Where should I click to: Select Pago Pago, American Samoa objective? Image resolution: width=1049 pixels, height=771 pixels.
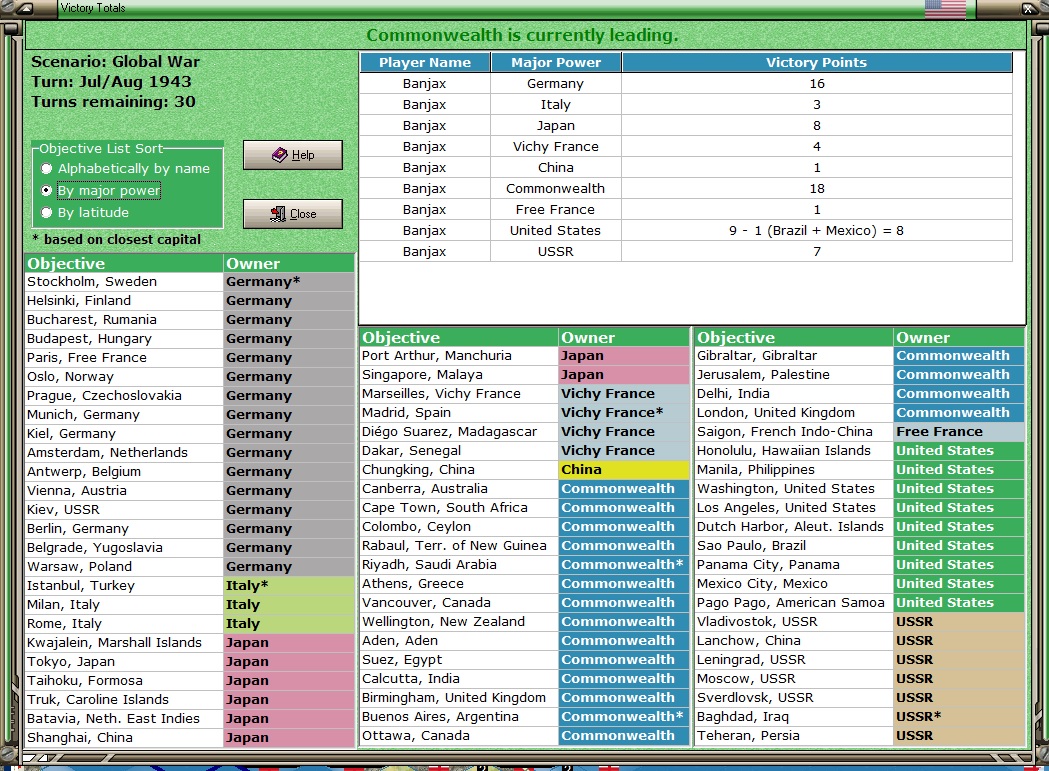coord(794,603)
